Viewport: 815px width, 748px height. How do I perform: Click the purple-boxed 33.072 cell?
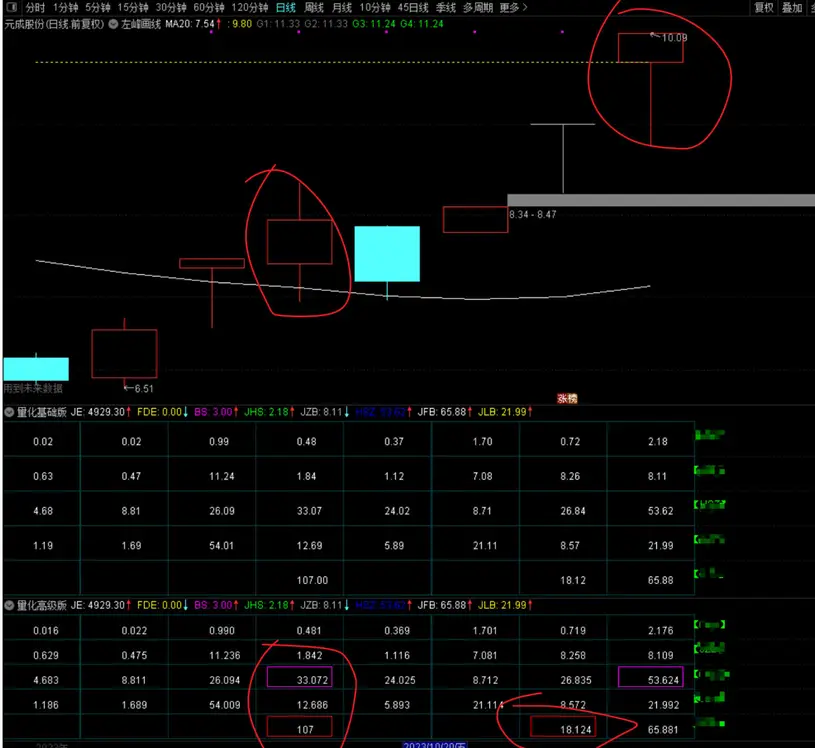pyautogui.click(x=299, y=679)
